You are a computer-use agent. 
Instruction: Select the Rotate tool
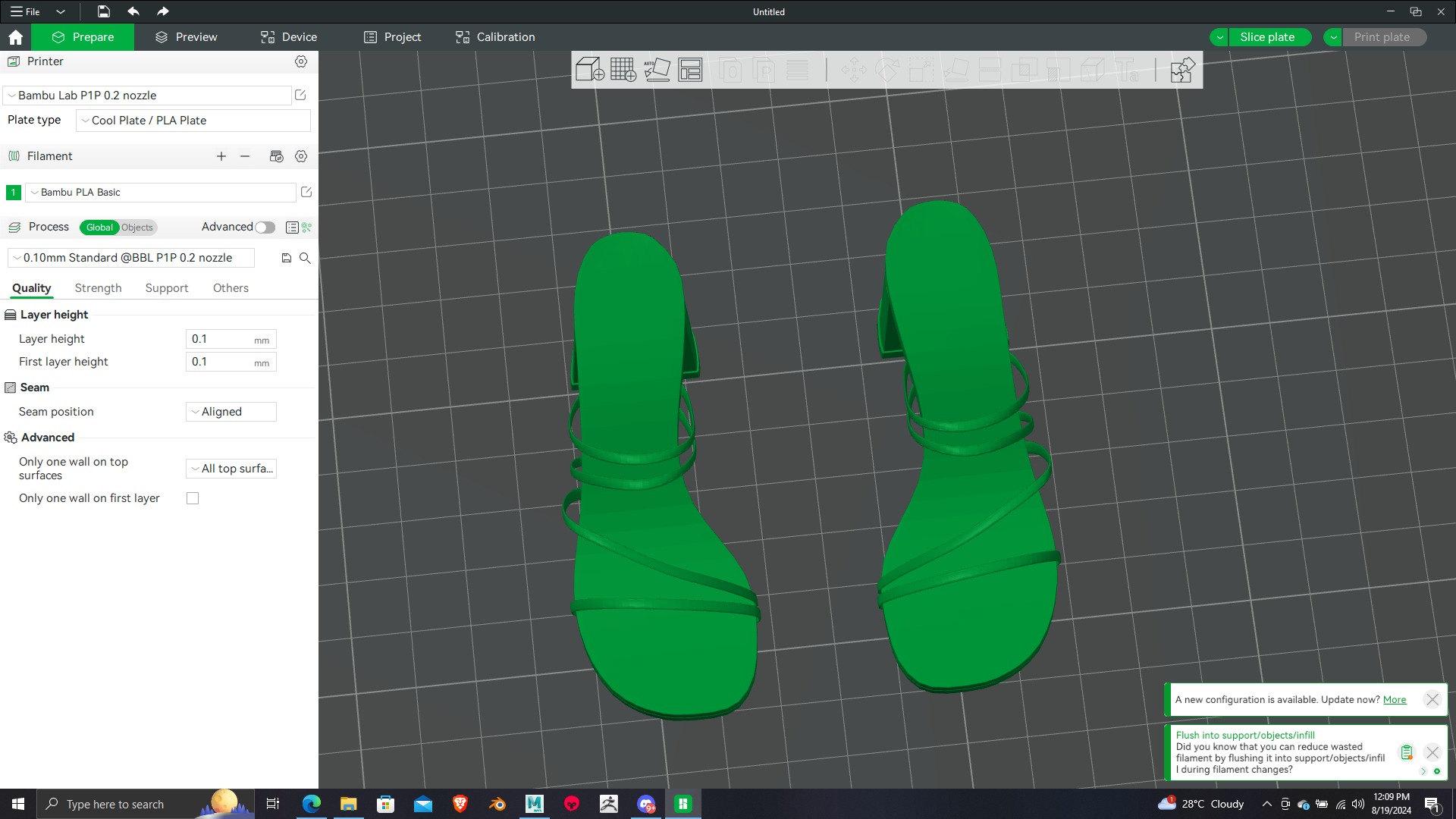coord(887,70)
